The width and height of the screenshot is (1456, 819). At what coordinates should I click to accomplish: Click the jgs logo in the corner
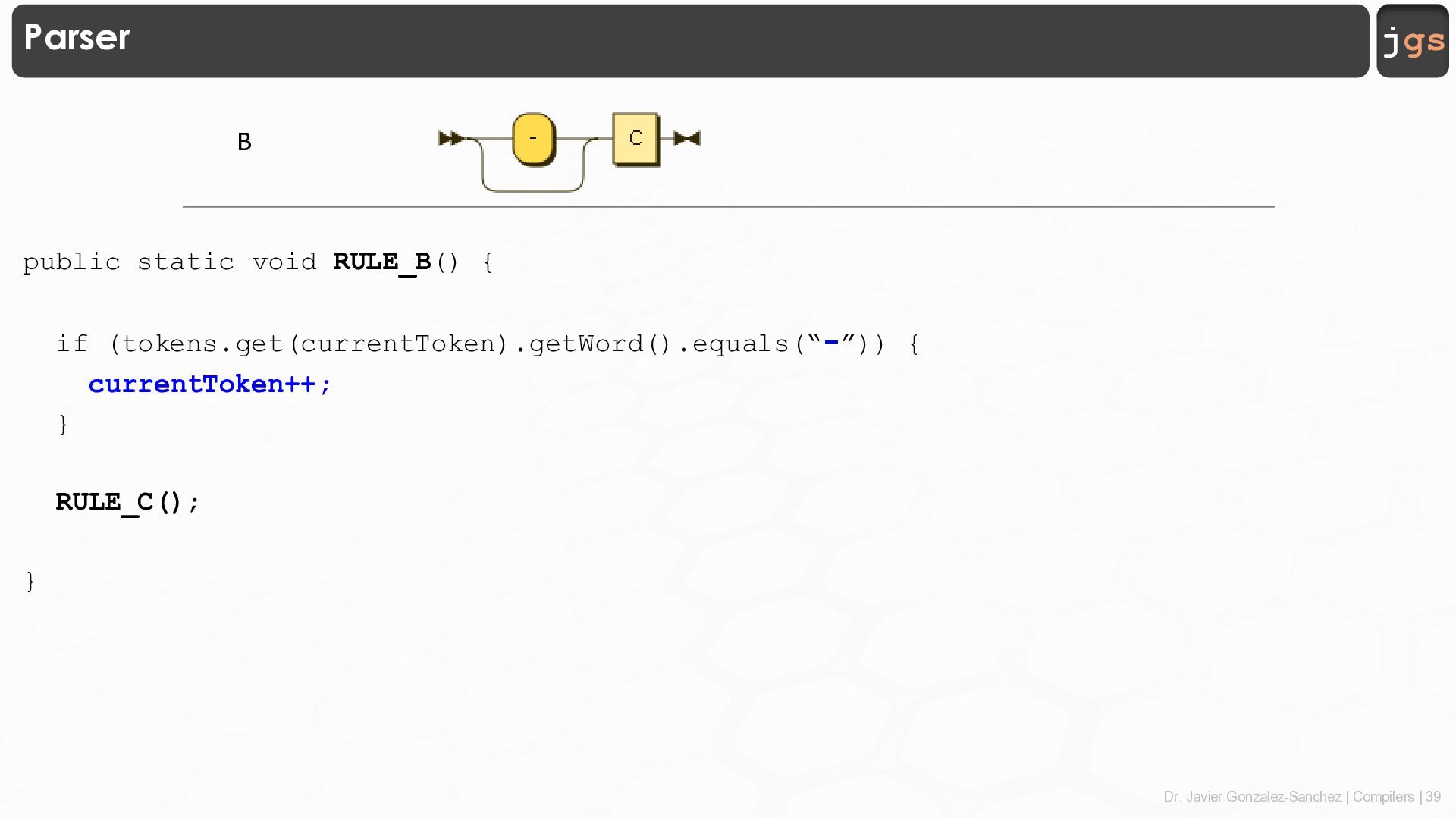coord(1412,41)
